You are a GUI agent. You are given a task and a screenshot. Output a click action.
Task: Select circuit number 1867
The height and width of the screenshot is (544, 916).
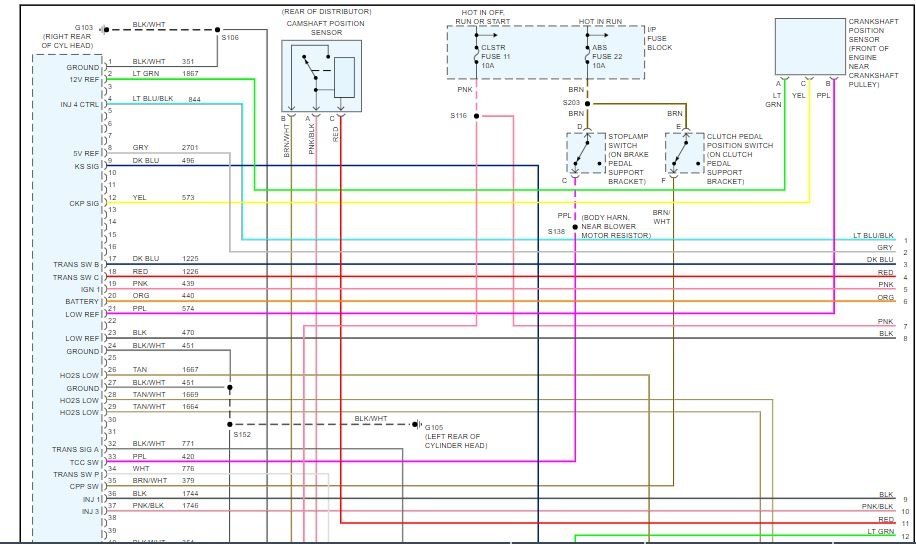pyautogui.click(x=190, y=74)
